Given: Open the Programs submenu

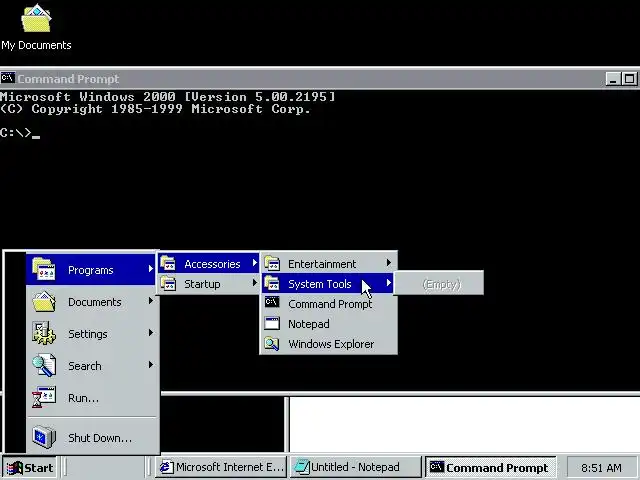Looking at the screenshot, I should (x=91, y=269).
